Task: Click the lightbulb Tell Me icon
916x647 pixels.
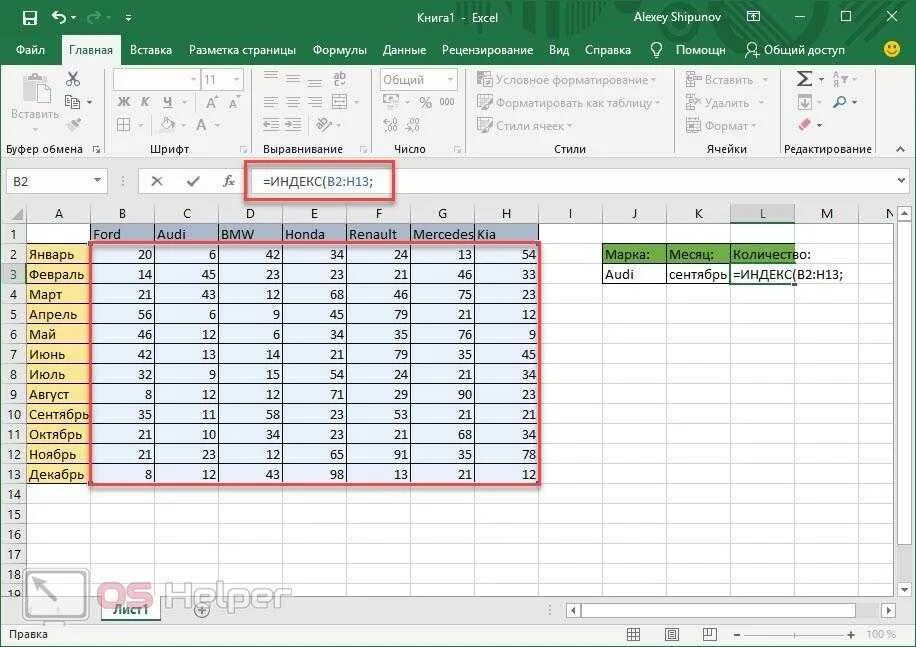Action: (657, 50)
